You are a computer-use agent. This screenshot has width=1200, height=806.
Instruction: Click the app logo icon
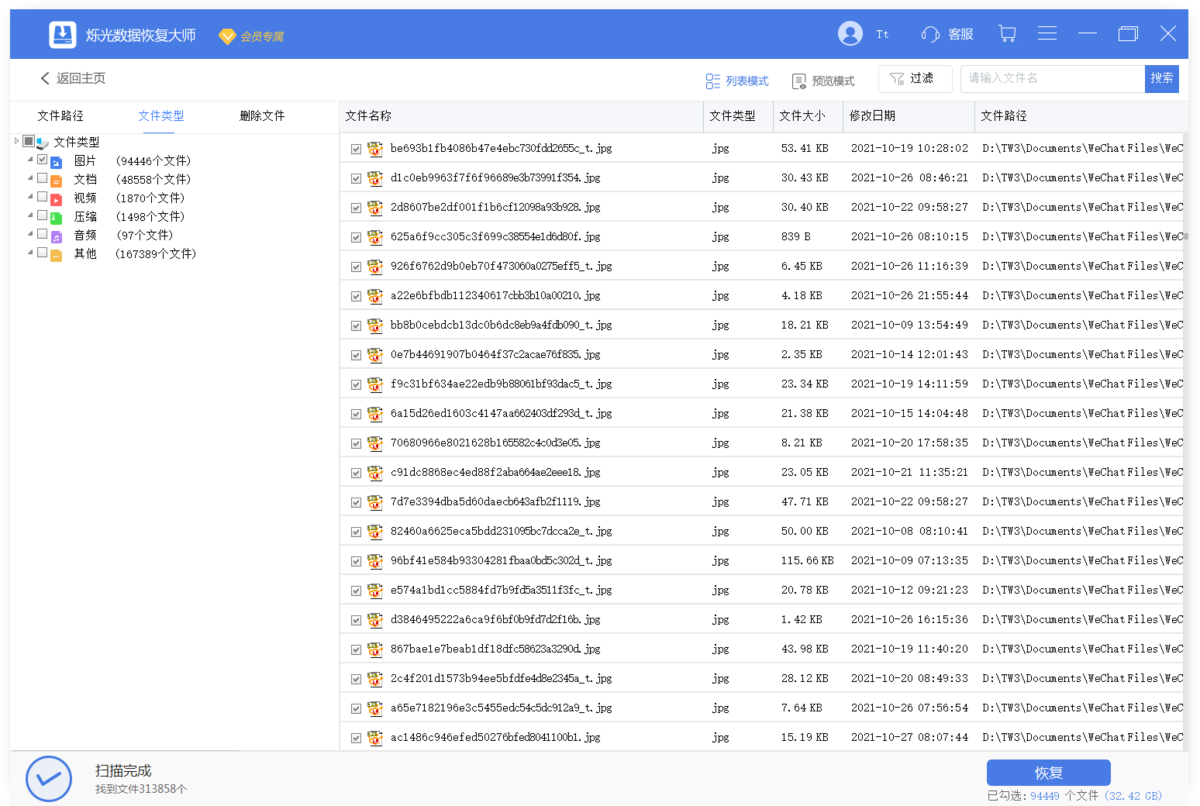(63, 35)
